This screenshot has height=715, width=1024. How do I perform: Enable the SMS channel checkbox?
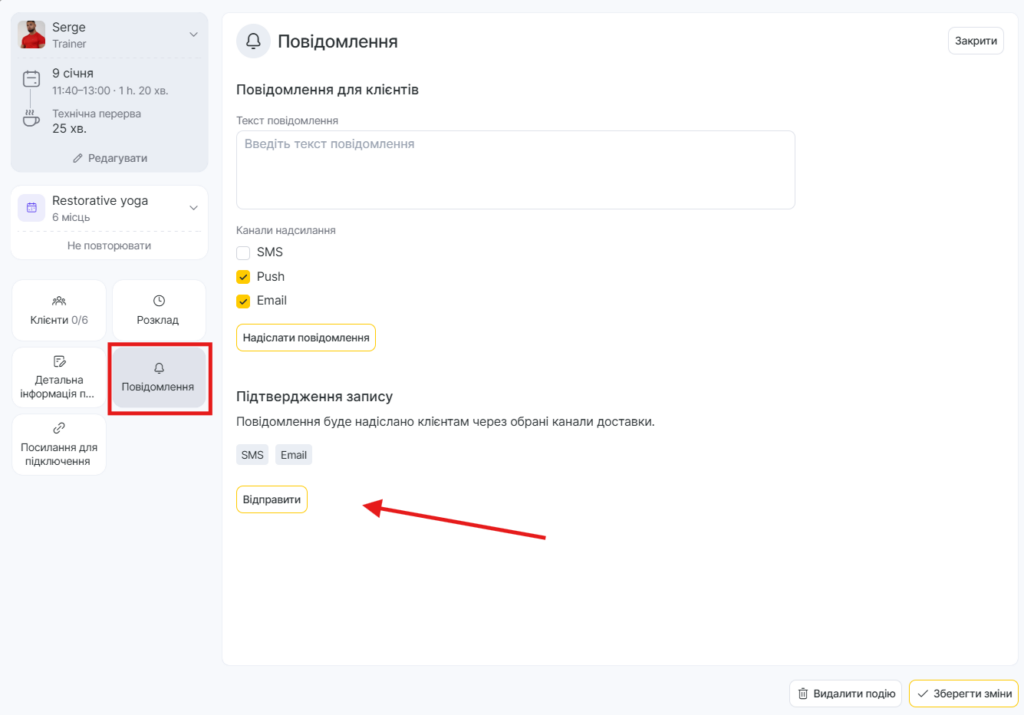pyautogui.click(x=243, y=253)
